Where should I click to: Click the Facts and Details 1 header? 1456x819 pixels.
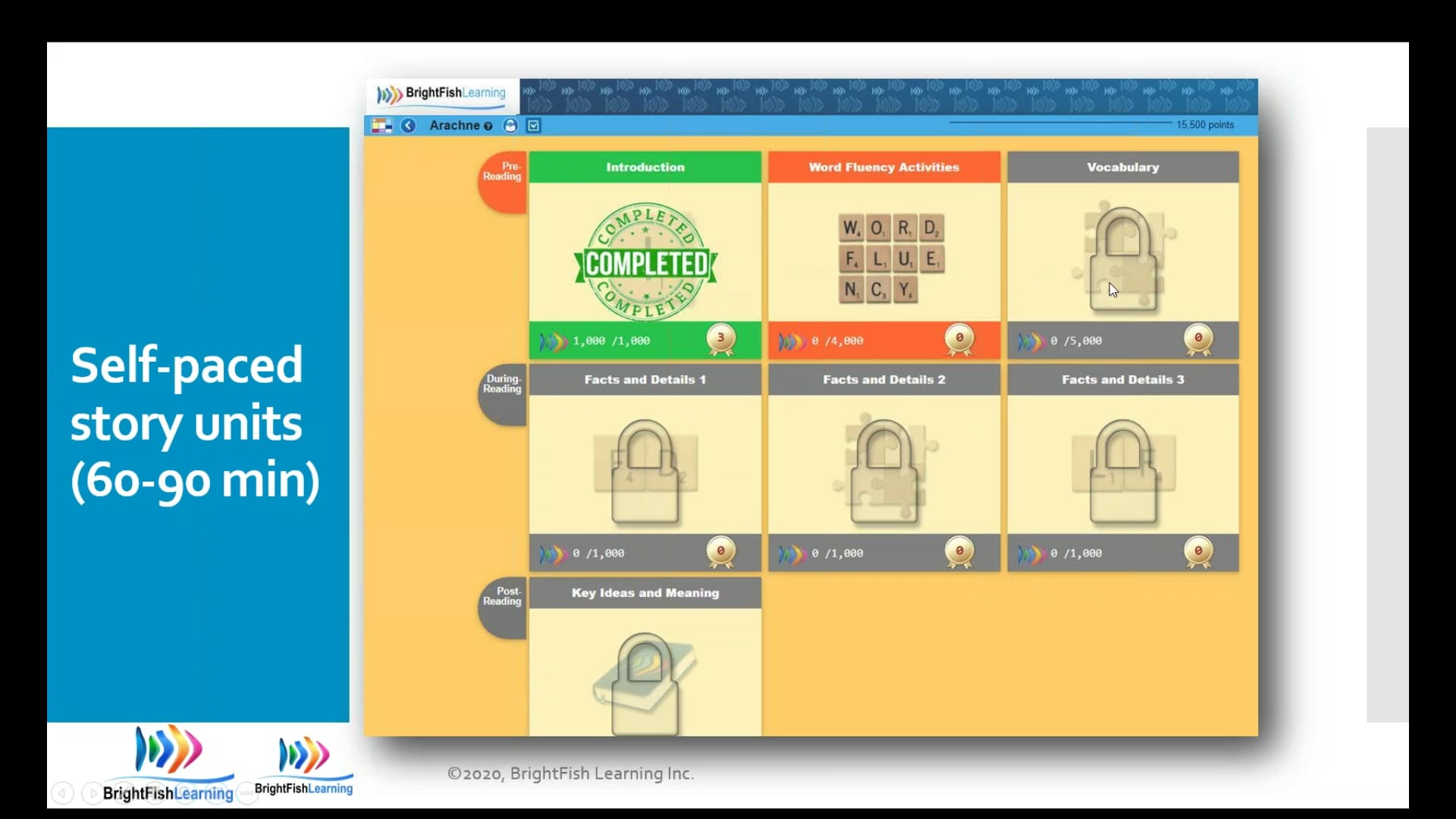pos(645,379)
